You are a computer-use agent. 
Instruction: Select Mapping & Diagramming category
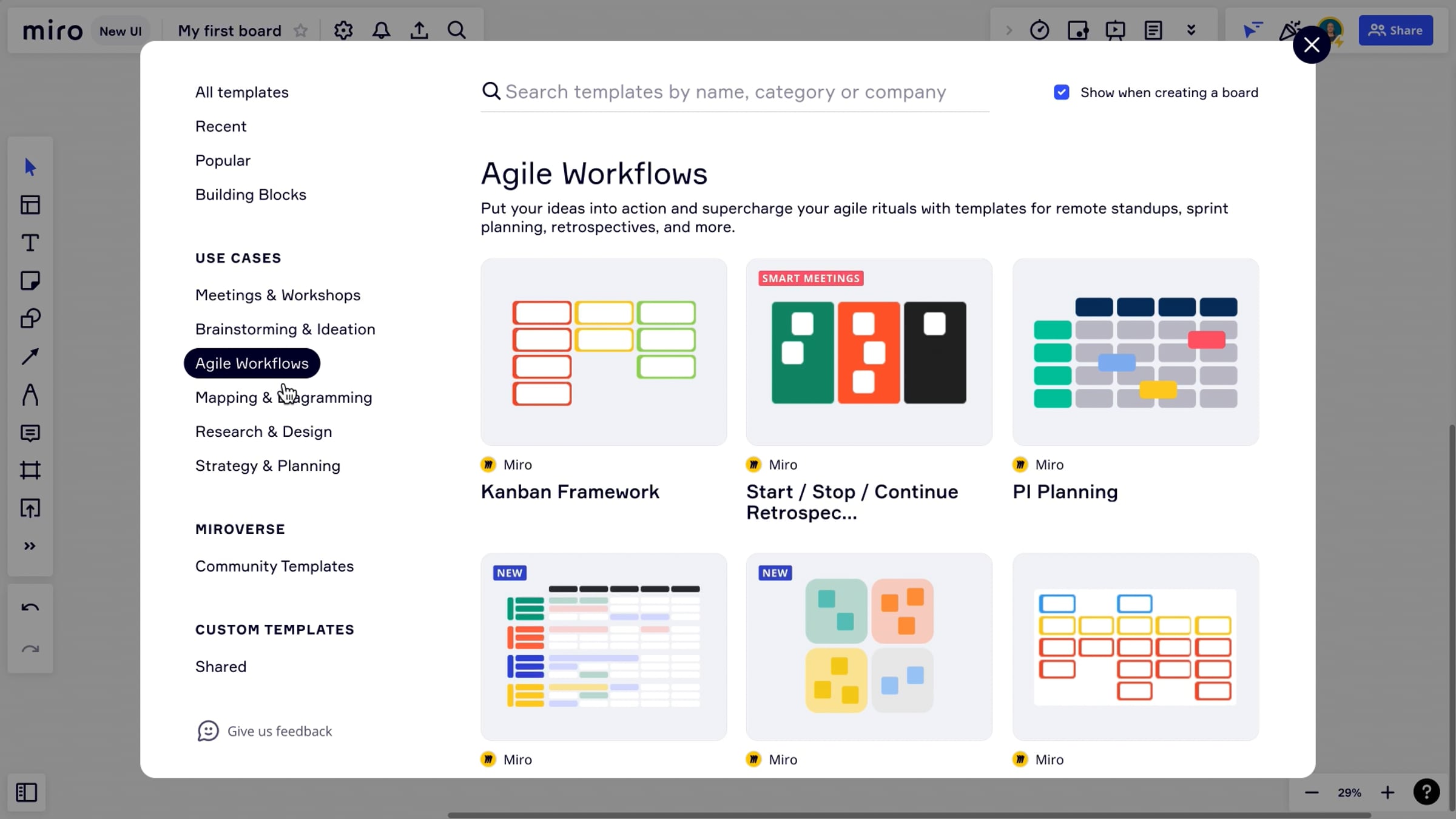[x=284, y=397]
